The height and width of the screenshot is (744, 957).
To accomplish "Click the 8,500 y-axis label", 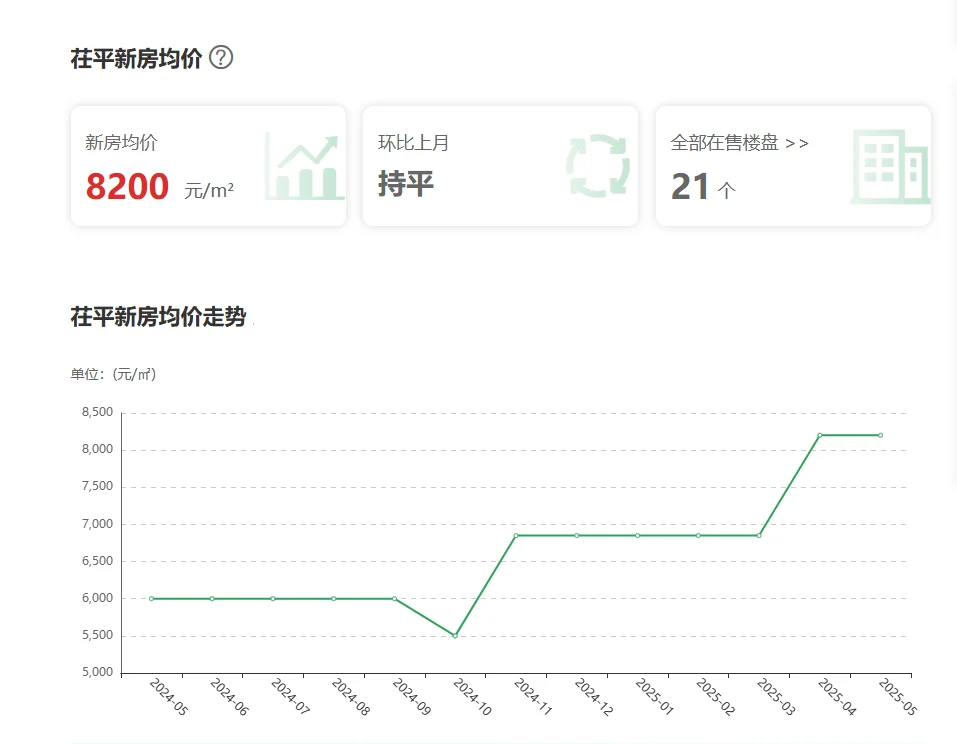I will click(x=97, y=412).
